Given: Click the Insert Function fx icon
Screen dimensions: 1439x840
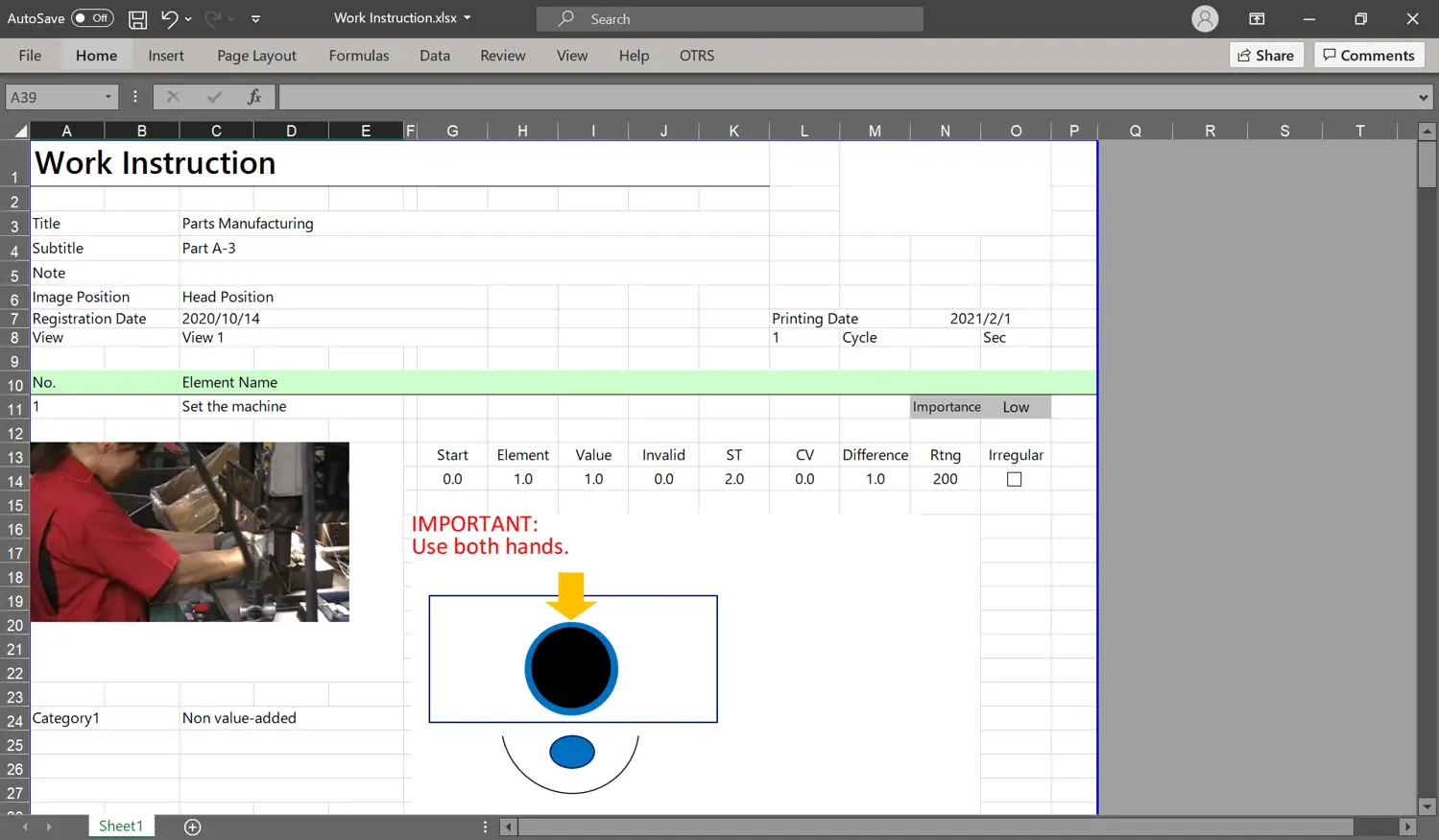Looking at the screenshot, I should [x=254, y=97].
